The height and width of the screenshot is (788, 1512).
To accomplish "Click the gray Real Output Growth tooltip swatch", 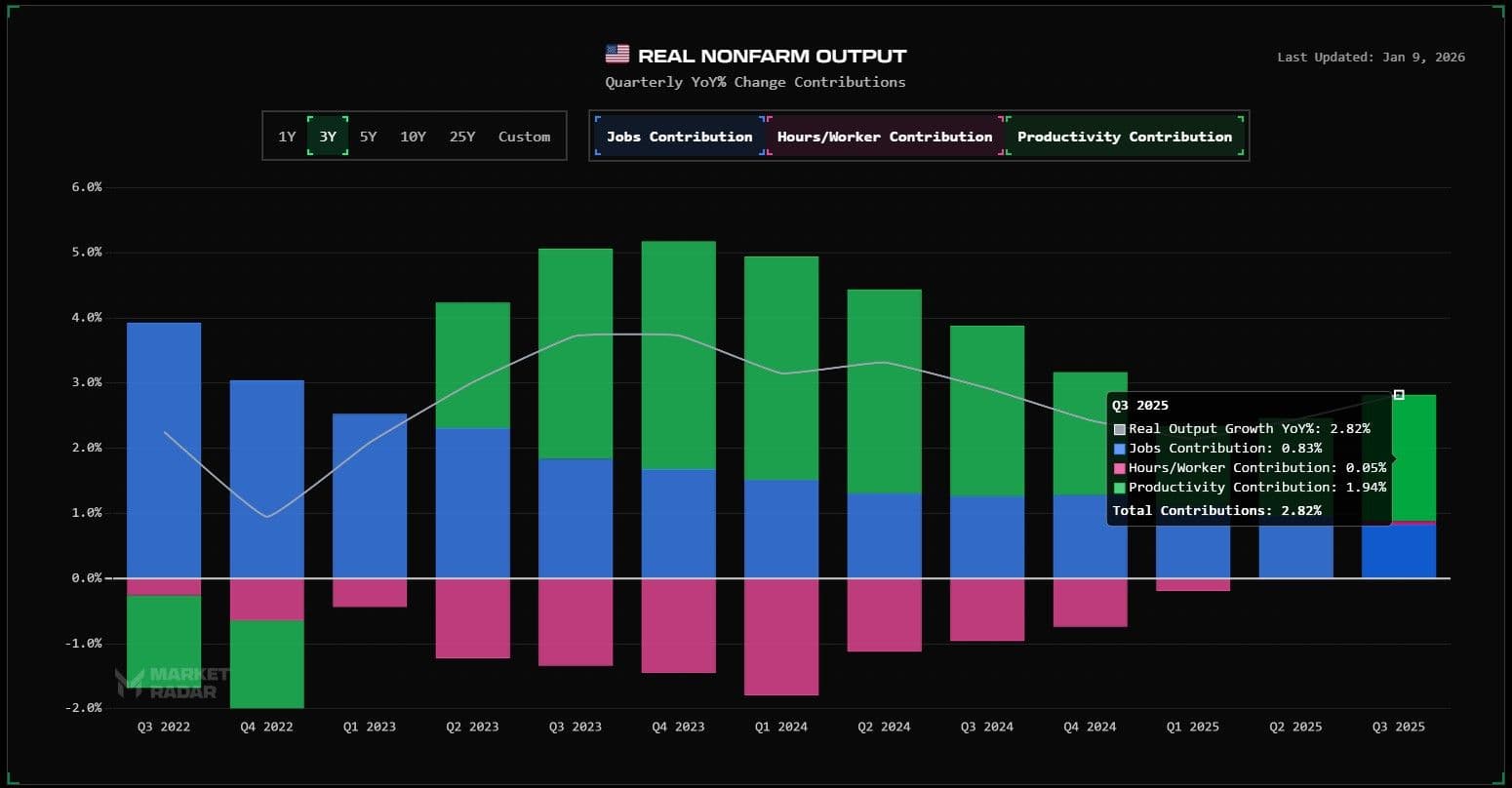I will (x=1120, y=429).
